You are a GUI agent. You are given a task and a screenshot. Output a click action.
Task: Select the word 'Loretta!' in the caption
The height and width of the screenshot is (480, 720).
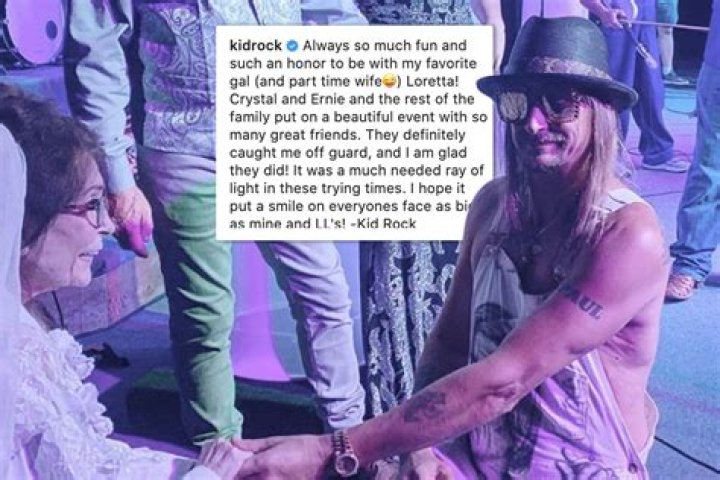click(x=432, y=81)
